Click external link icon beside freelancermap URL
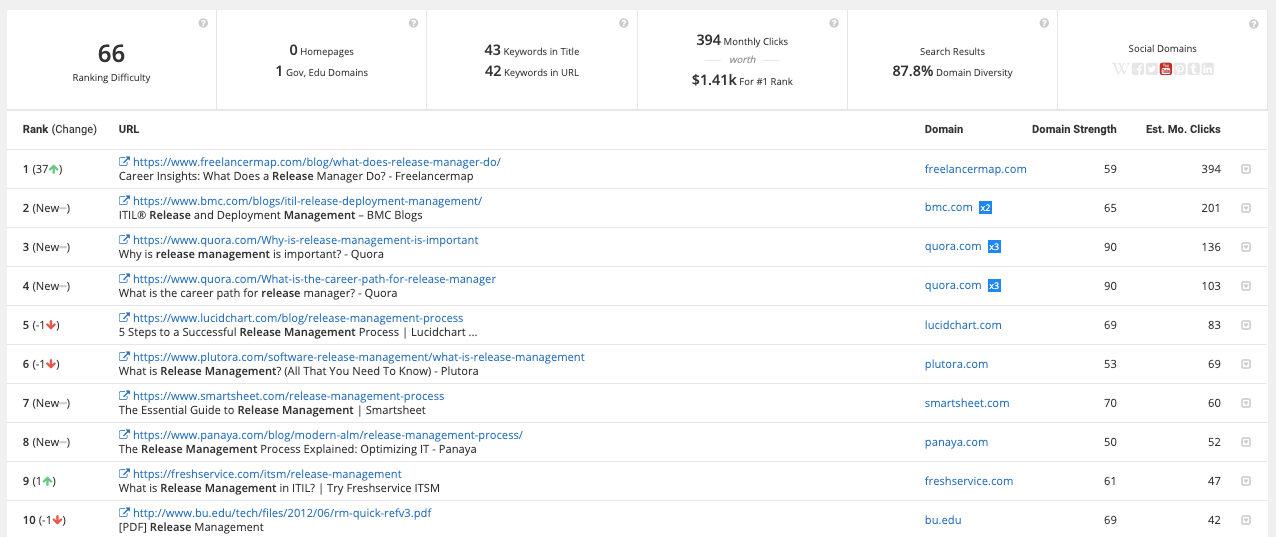Viewport: 1276px width, 537px height. point(124,162)
